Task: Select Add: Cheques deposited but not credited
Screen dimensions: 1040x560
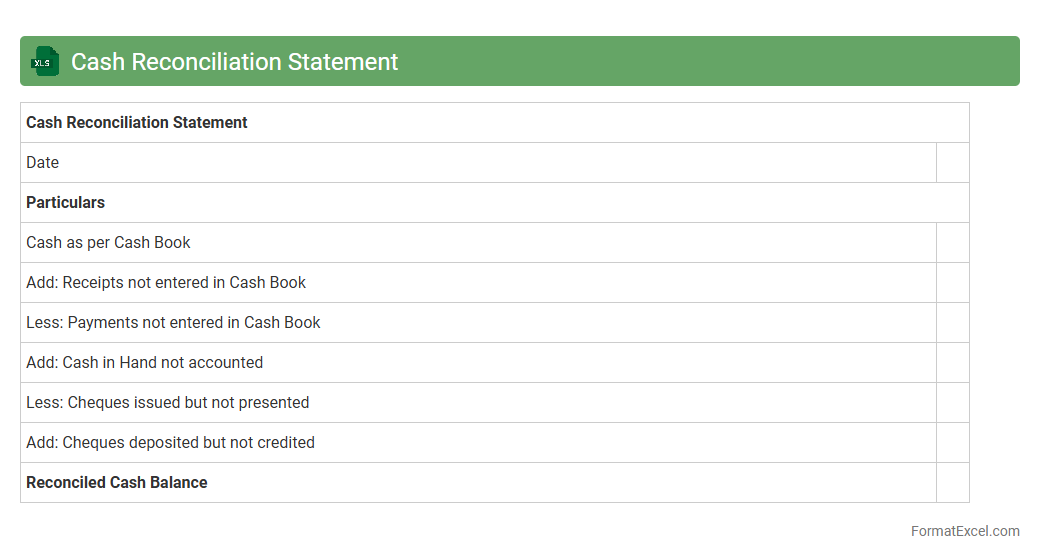Action: click(170, 443)
